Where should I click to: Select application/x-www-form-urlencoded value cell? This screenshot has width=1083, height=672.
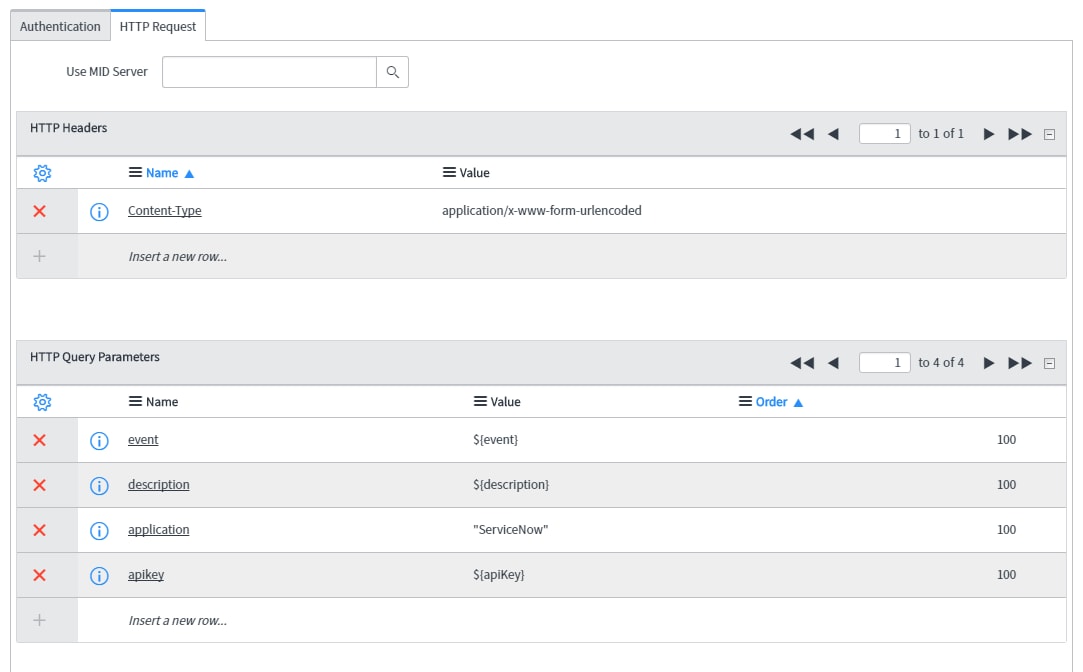click(542, 211)
